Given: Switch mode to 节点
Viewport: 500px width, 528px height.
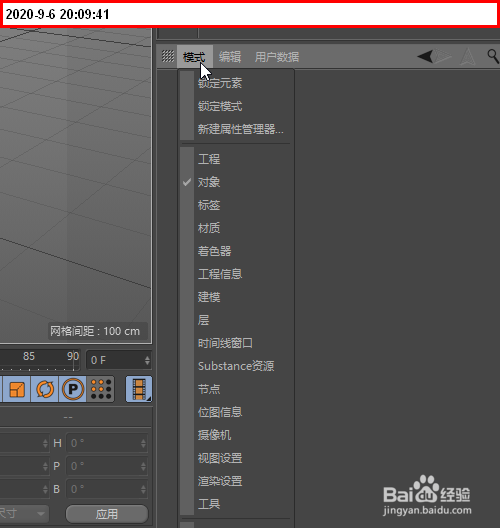Looking at the screenshot, I should (209, 390).
